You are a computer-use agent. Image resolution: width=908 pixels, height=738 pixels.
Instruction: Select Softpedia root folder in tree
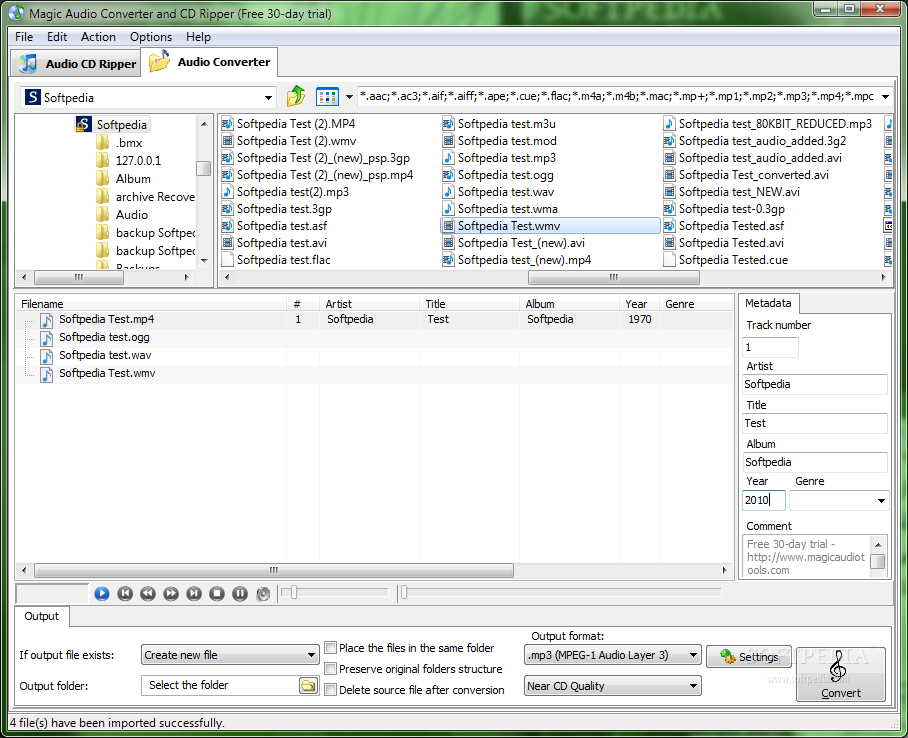pos(112,125)
